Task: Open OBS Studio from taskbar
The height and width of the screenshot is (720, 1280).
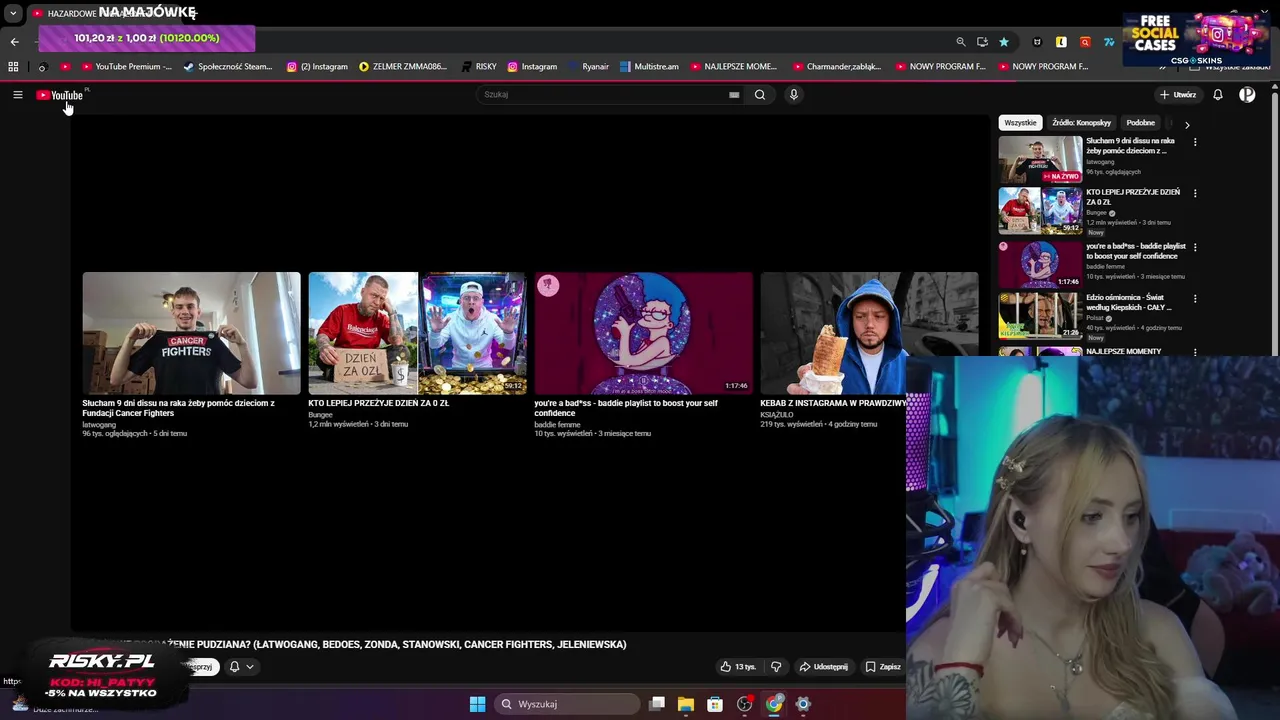Action: [x=744, y=704]
